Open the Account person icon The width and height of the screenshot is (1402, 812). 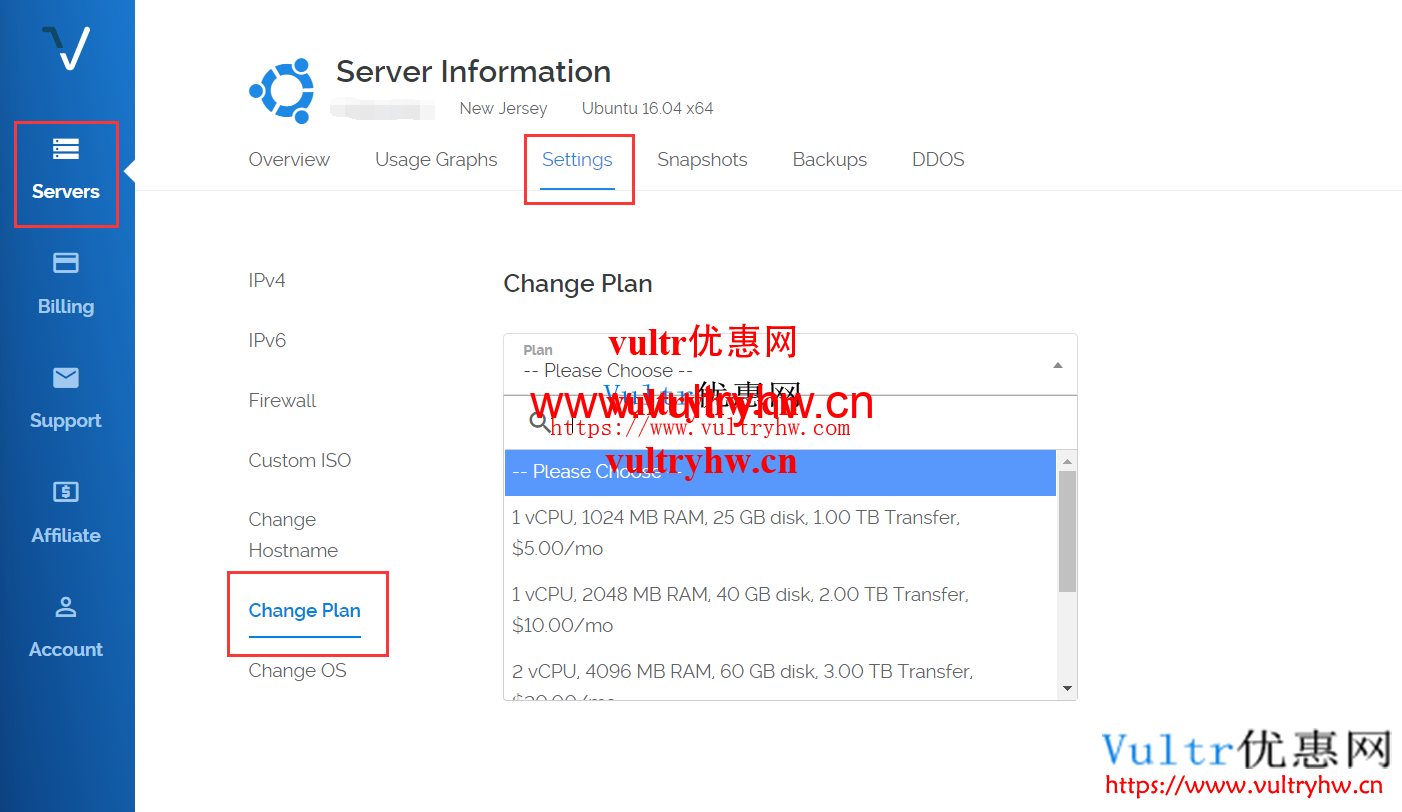click(x=66, y=606)
